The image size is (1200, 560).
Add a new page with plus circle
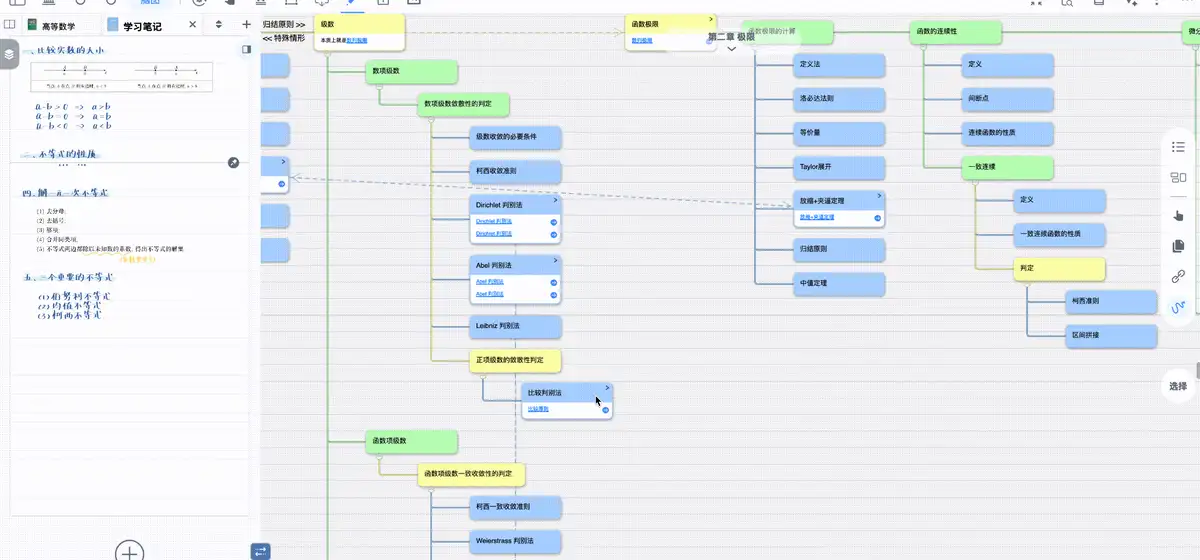pyautogui.click(x=130, y=552)
